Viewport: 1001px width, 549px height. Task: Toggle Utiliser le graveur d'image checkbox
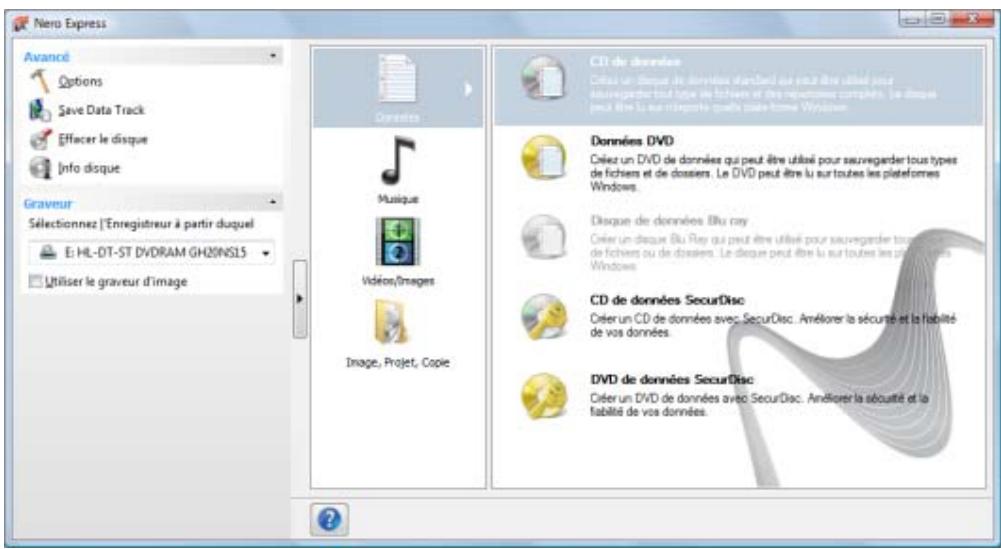[x=34, y=282]
